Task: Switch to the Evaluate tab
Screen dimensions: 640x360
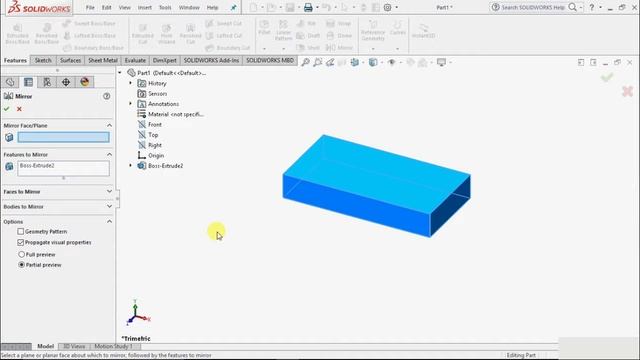Action: click(135, 60)
